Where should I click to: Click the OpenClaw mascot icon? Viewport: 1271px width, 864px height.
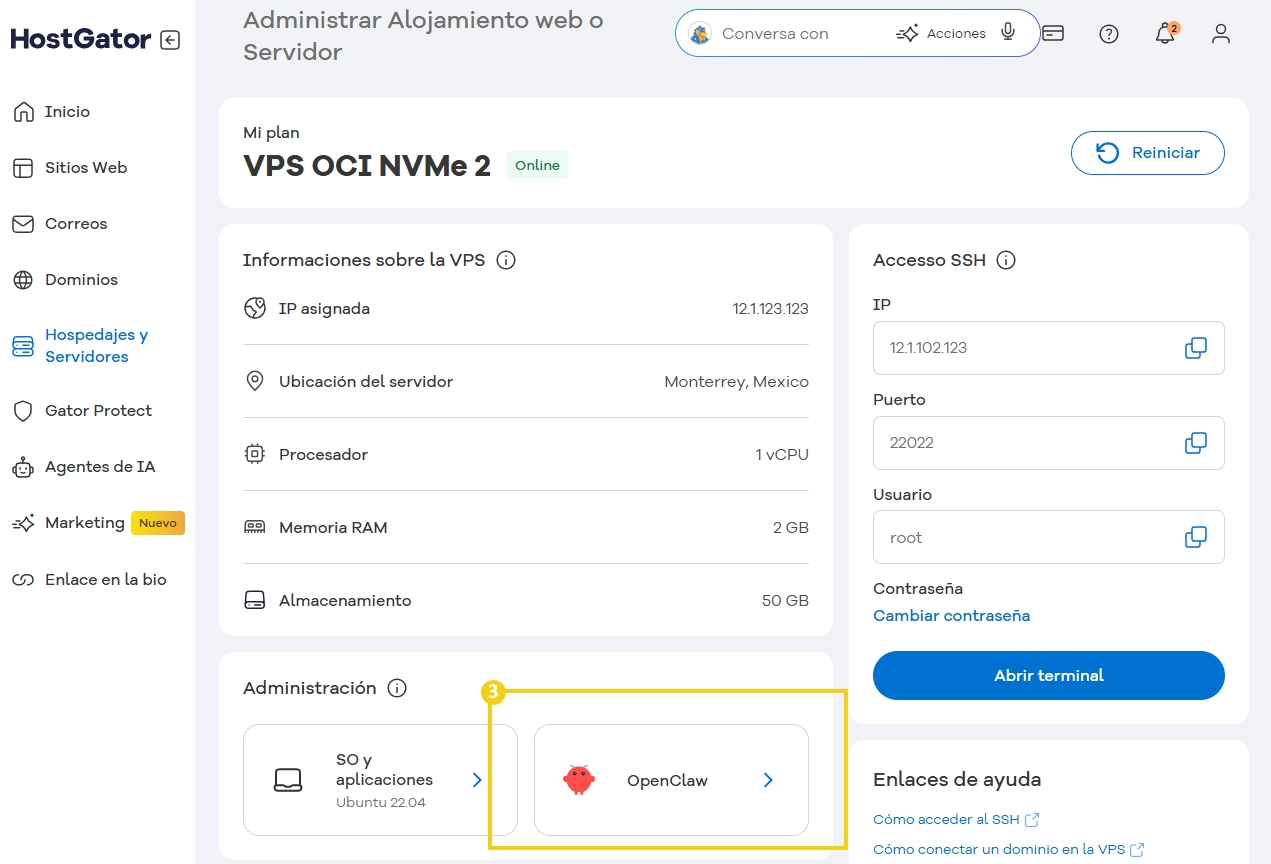pos(580,780)
